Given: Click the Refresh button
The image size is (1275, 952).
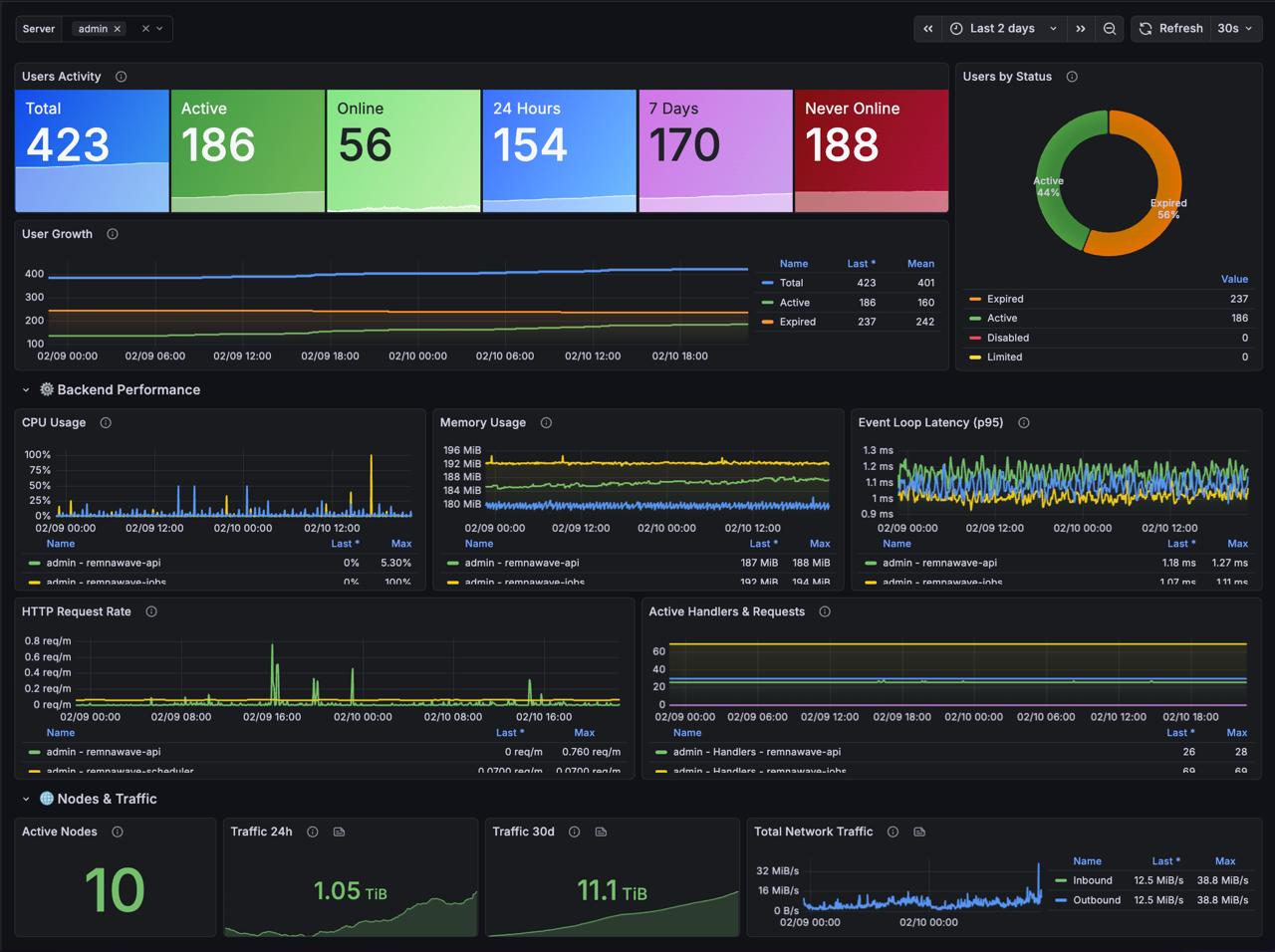Looking at the screenshot, I should (x=1170, y=29).
